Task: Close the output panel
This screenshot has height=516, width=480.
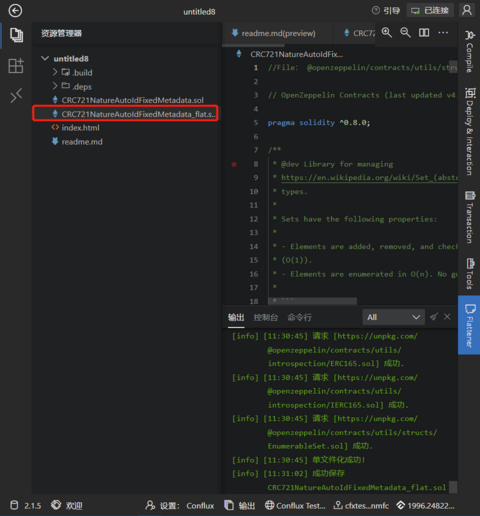Action: [x=447, y=317]
